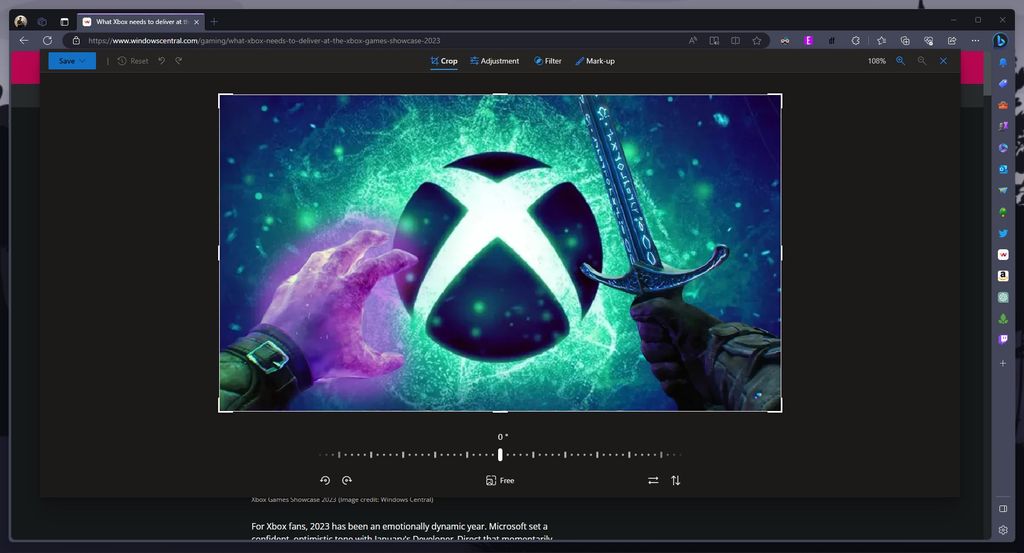
Task: Zoom out of the image
Action: coord(922,61)
